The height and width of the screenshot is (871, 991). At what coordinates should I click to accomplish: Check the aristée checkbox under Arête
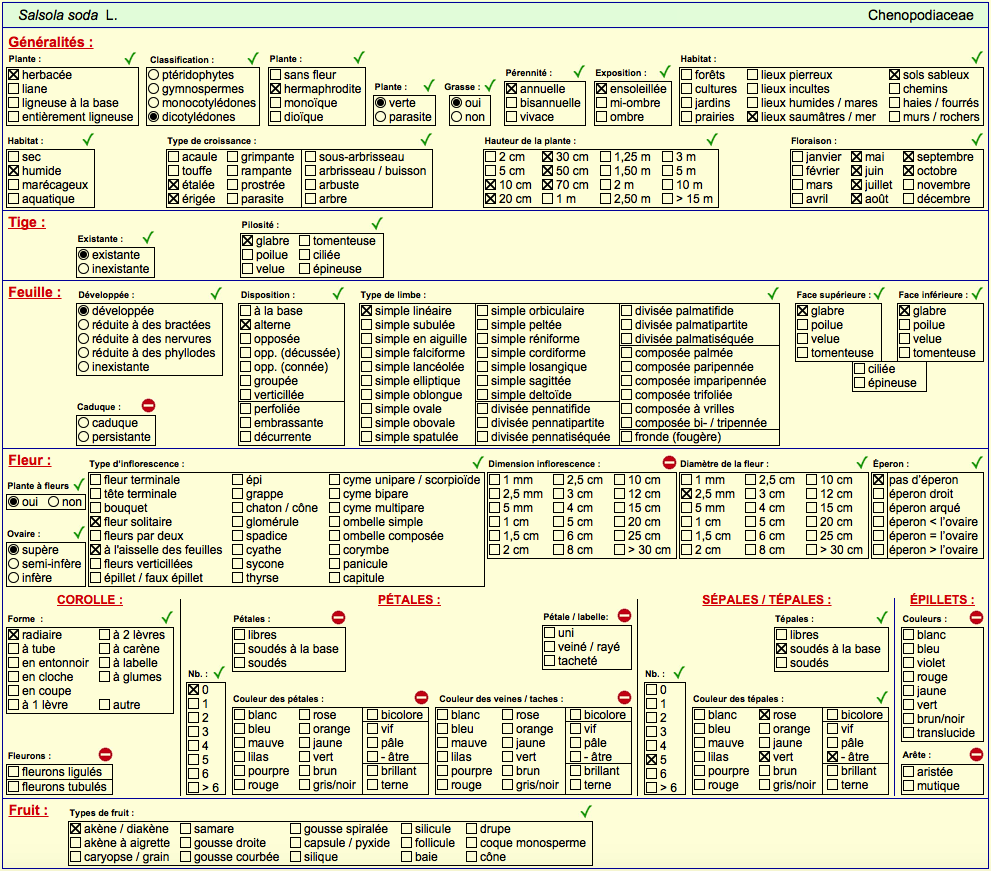pos(909,772)
